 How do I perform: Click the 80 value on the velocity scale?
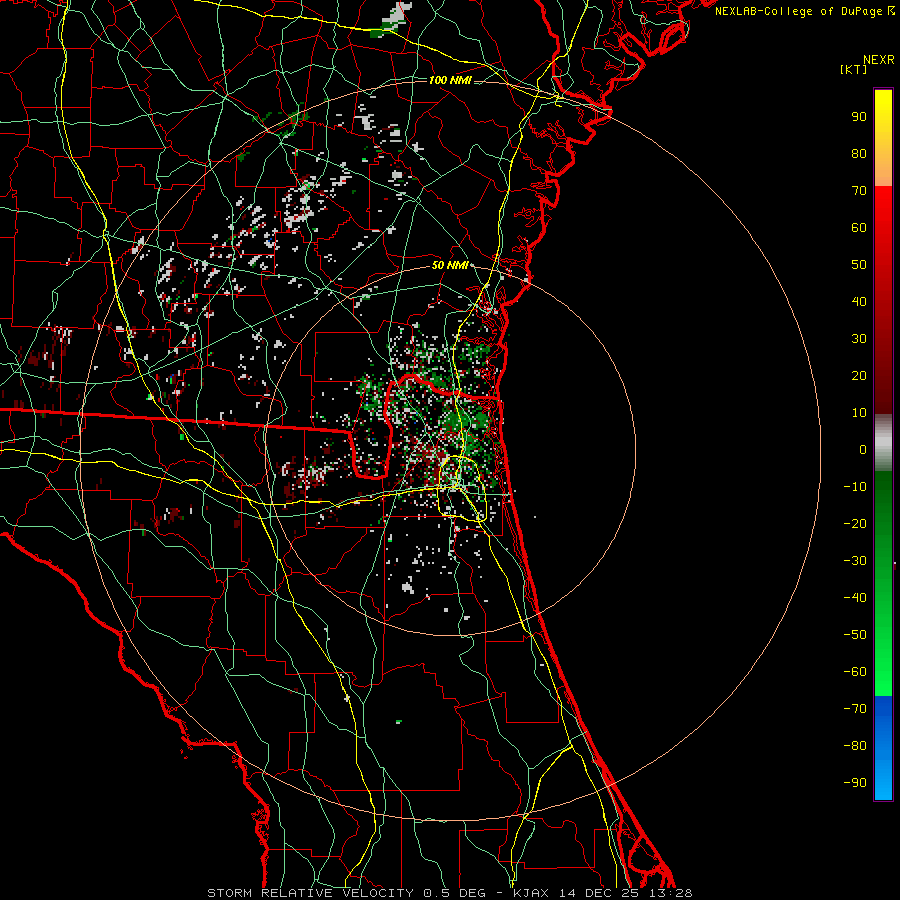coord(859,154)
